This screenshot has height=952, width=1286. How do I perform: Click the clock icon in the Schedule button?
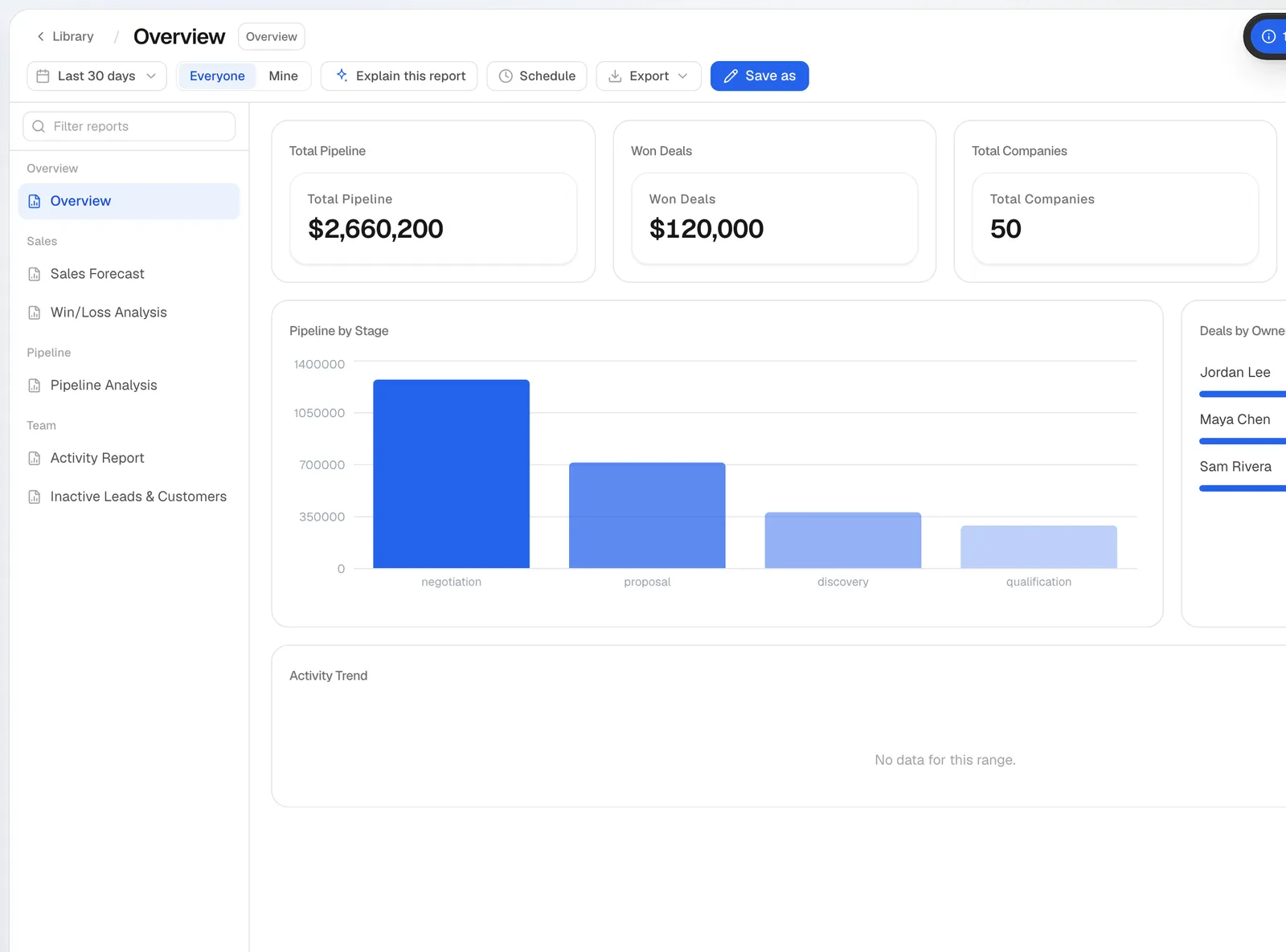pos(506,76)
